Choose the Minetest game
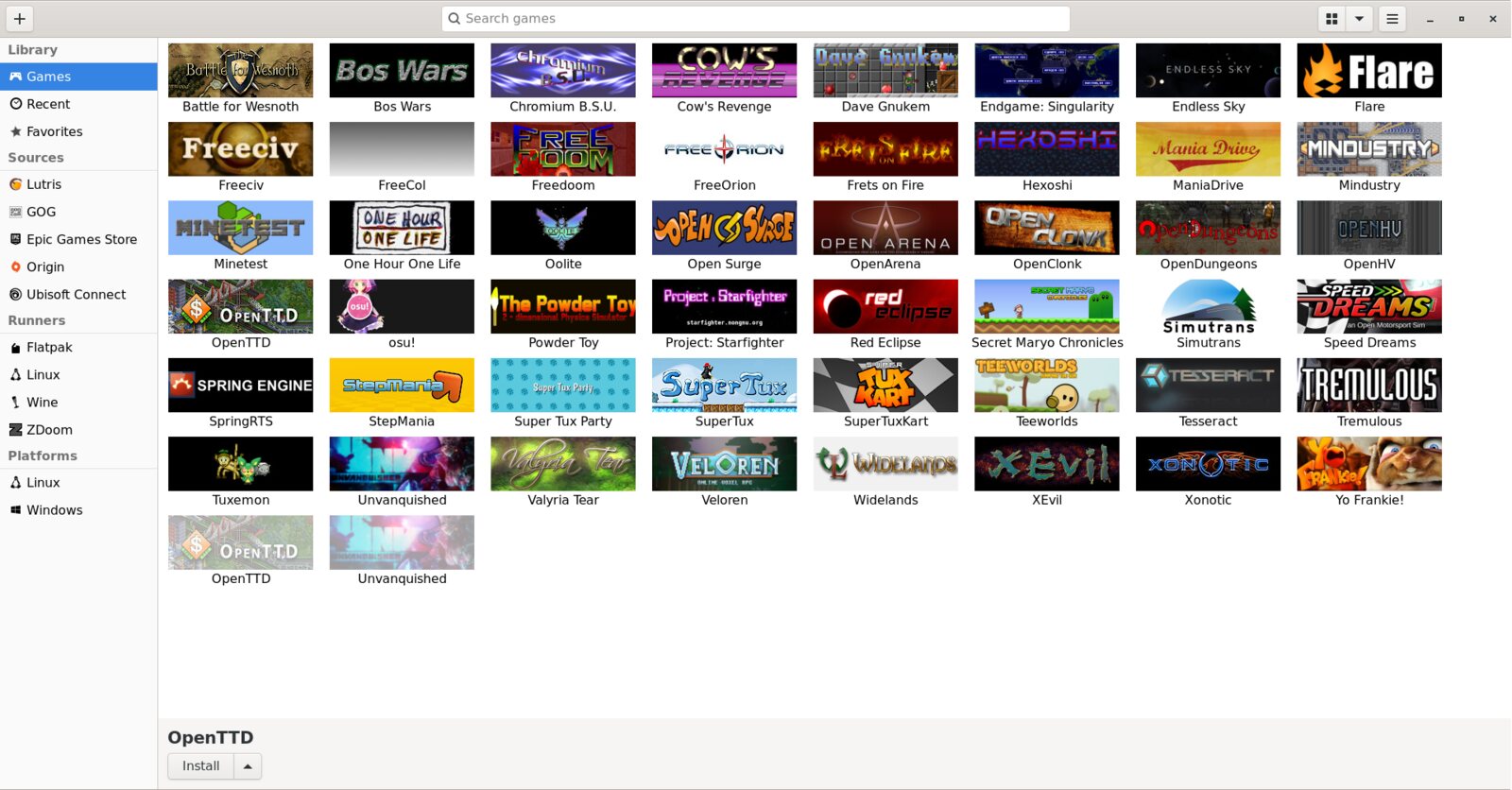The height and width of the screenshot is (790, 1512). 241,235
